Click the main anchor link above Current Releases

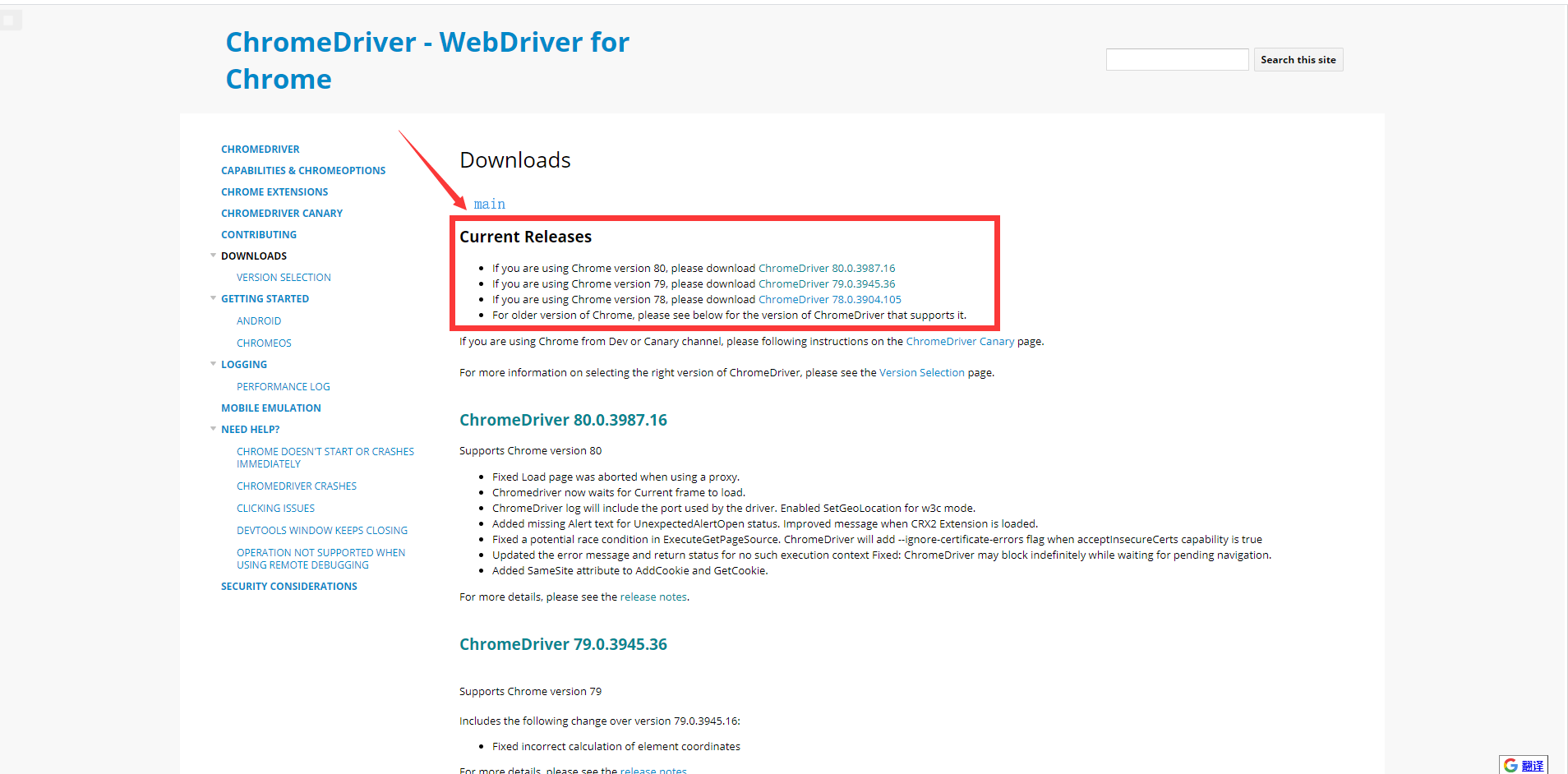[x=490, y=204]
